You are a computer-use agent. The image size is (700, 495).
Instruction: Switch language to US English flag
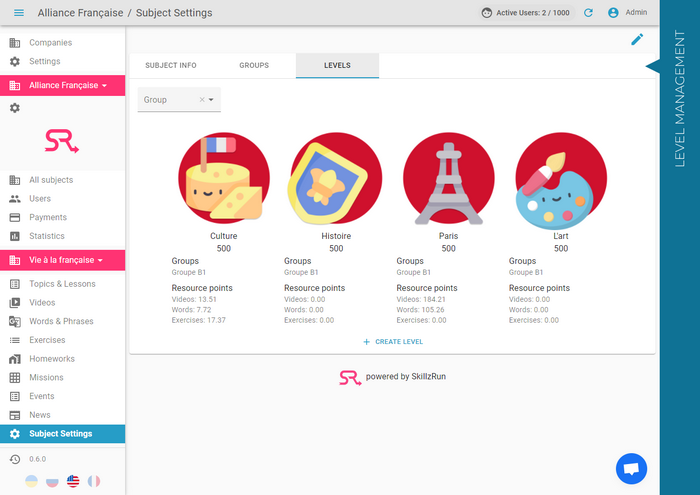(x=73, y=481)
